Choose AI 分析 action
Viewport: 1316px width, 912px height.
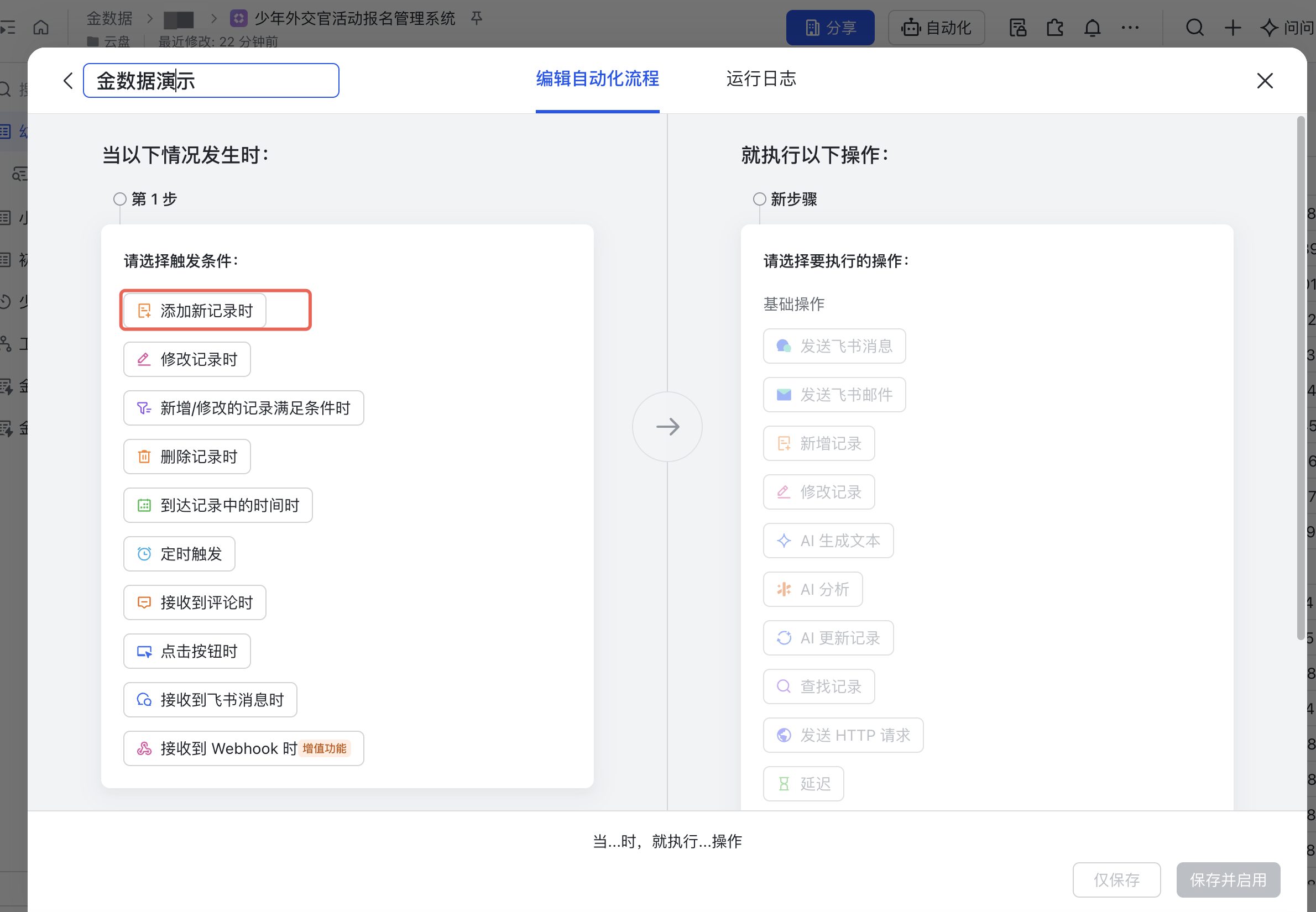tap(812, 589)
